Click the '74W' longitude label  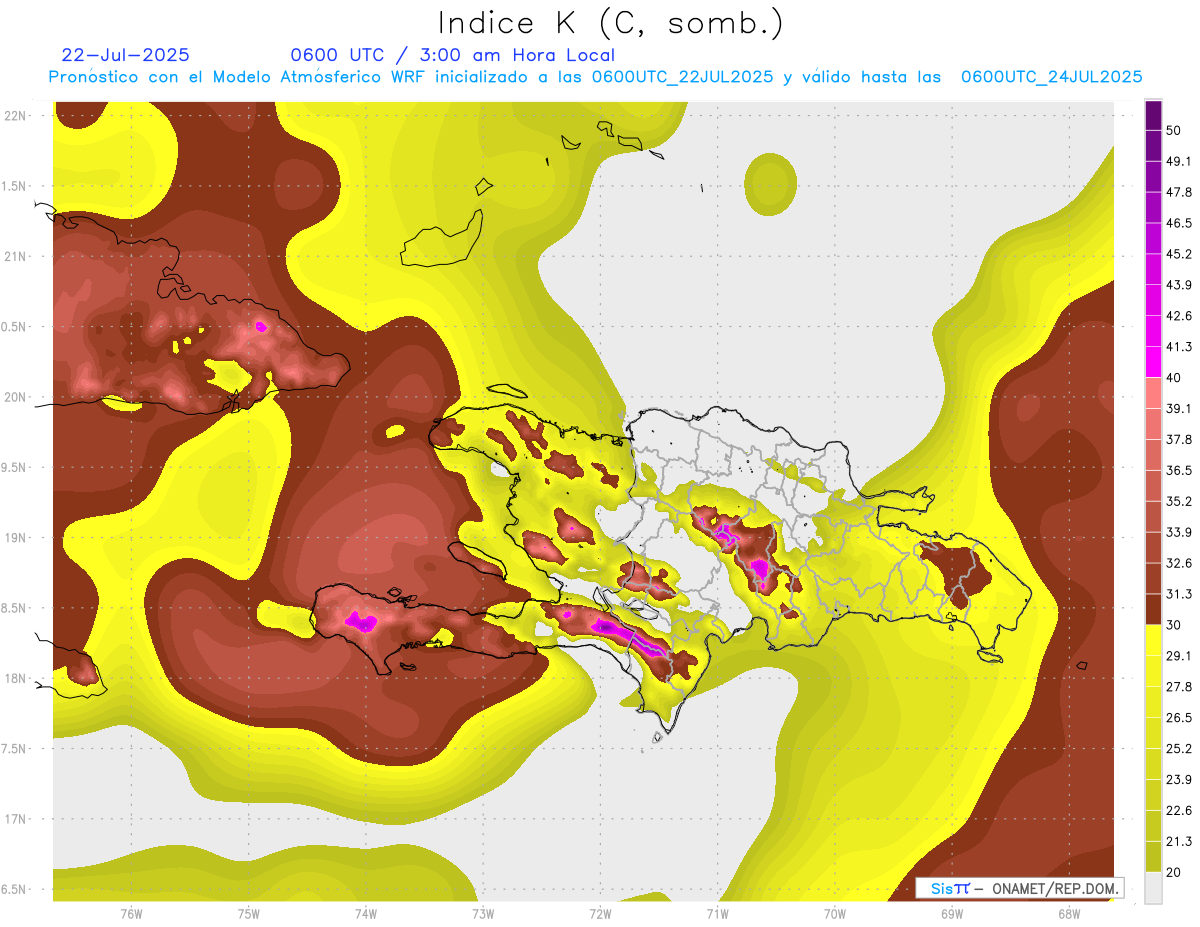click(x=365, y=913)
